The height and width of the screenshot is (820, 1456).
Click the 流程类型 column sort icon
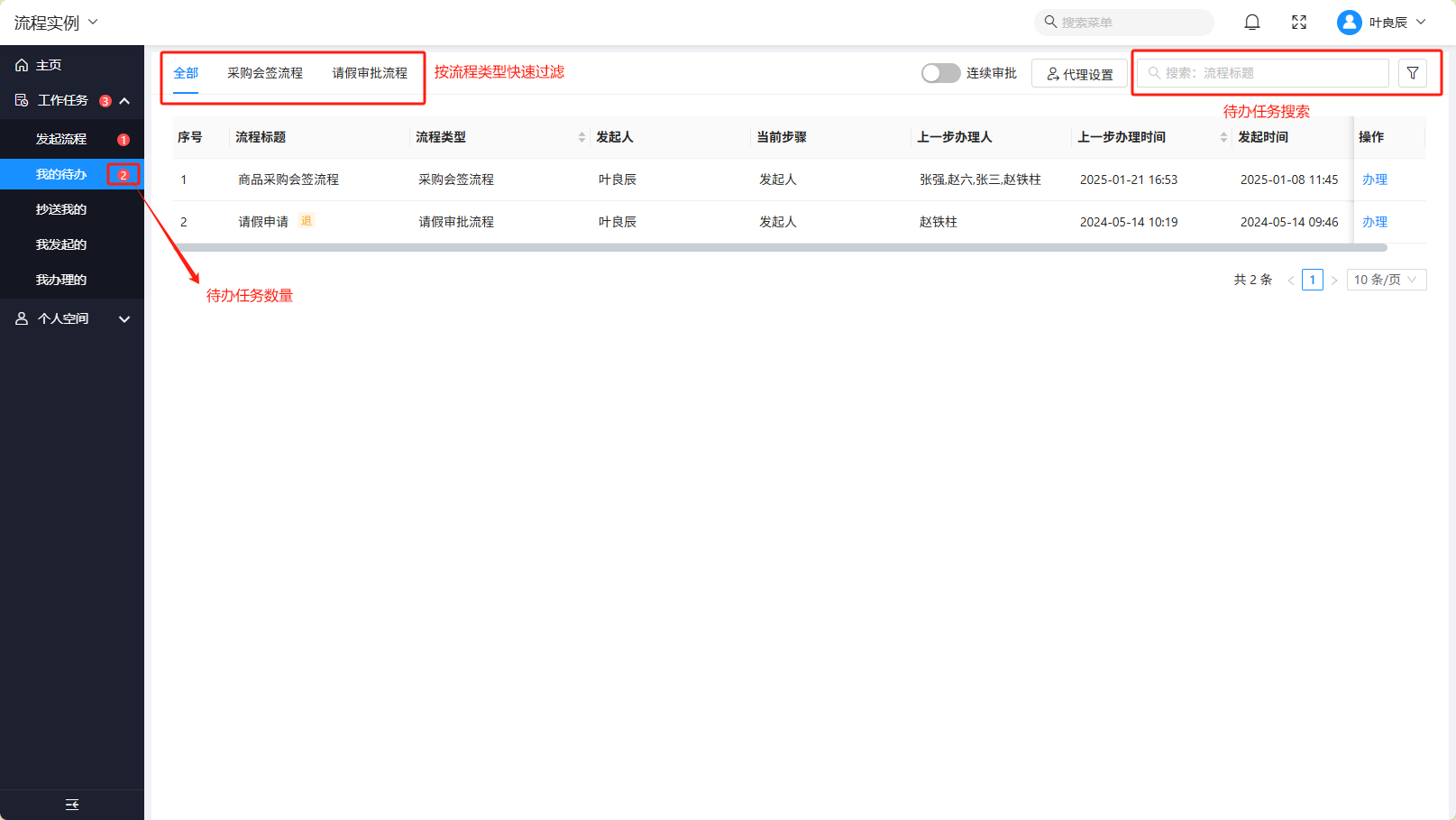coord(581,137)
